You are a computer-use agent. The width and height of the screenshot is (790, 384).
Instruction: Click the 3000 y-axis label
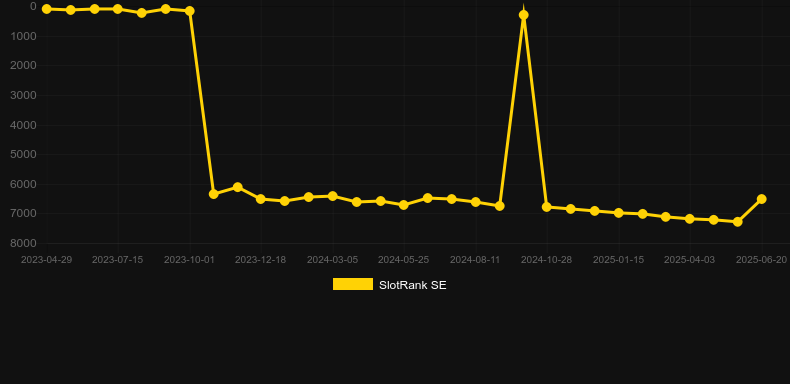(24, 95)
